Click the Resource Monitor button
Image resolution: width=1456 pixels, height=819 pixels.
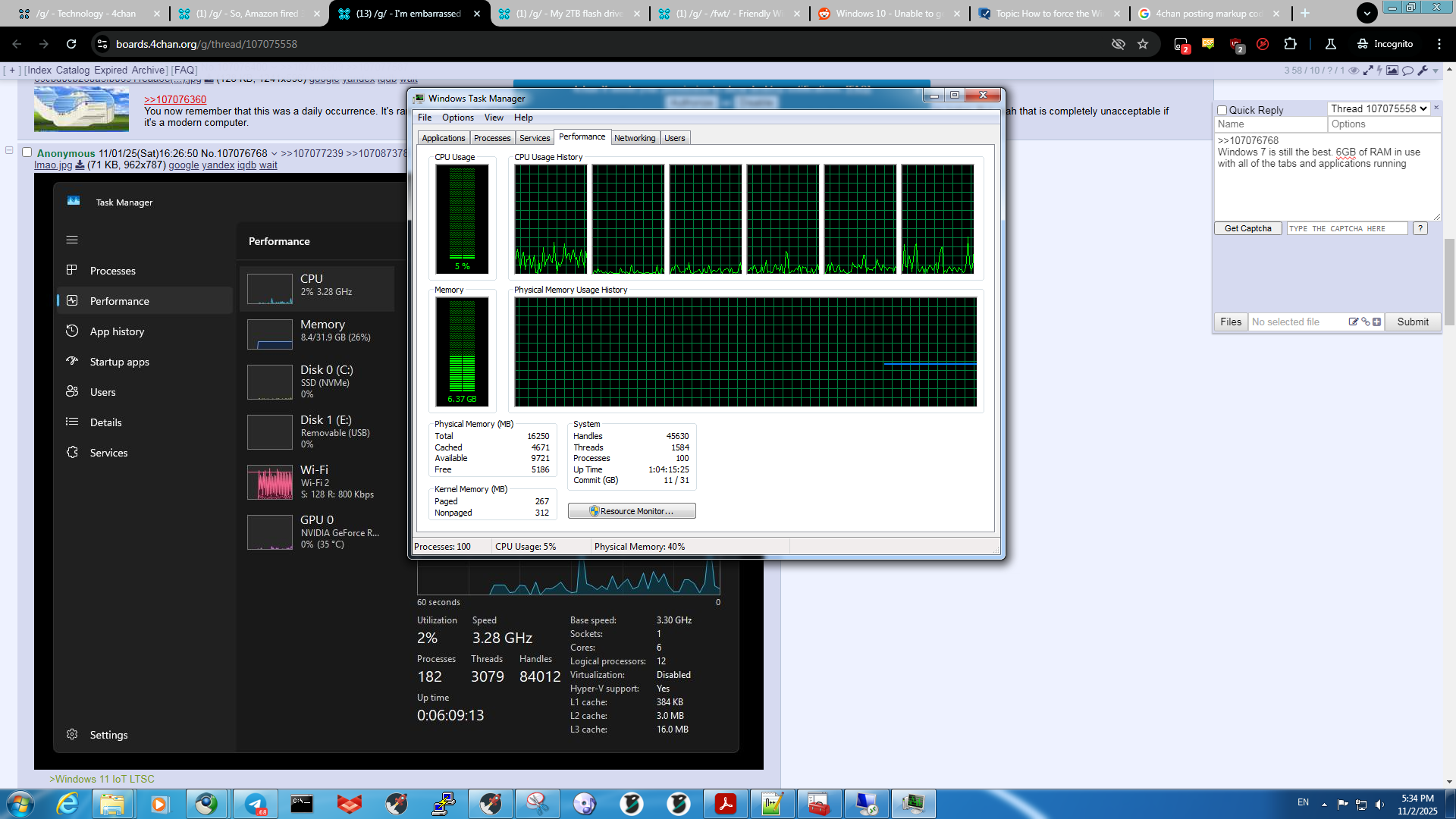(632, 512)
